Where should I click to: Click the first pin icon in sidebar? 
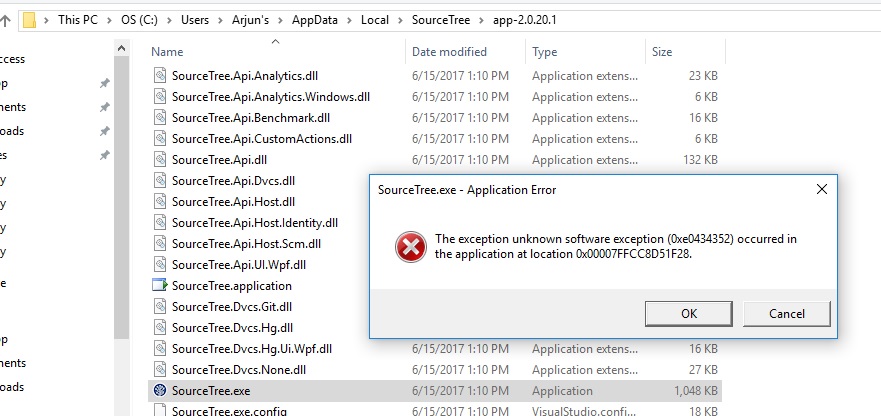105,83
